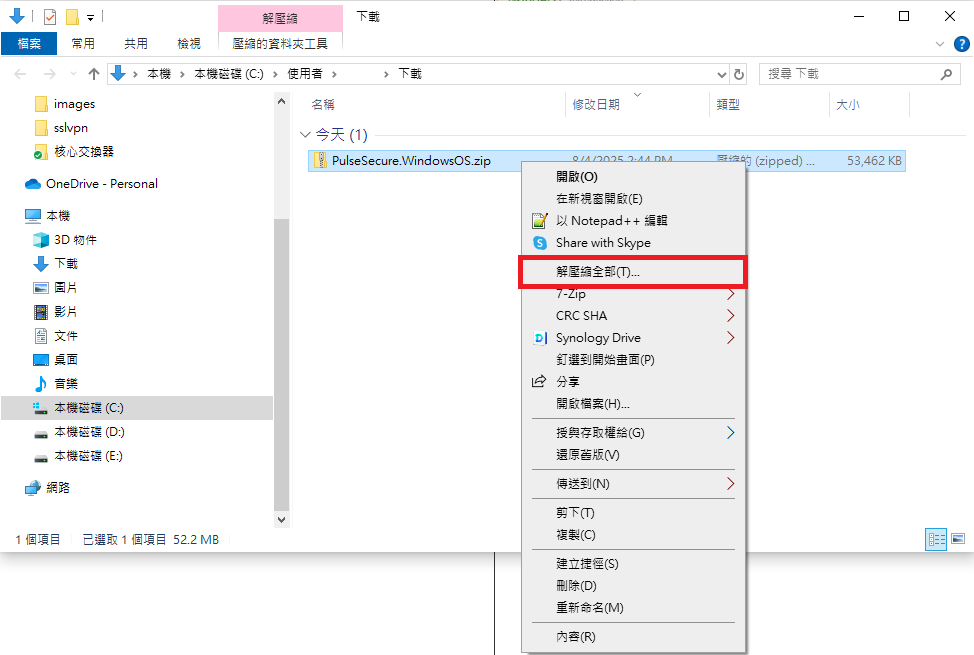This screenshot has width=974, height=655.
Task: Choose 開啟(O) from the context menu
Action: (633, 177)
